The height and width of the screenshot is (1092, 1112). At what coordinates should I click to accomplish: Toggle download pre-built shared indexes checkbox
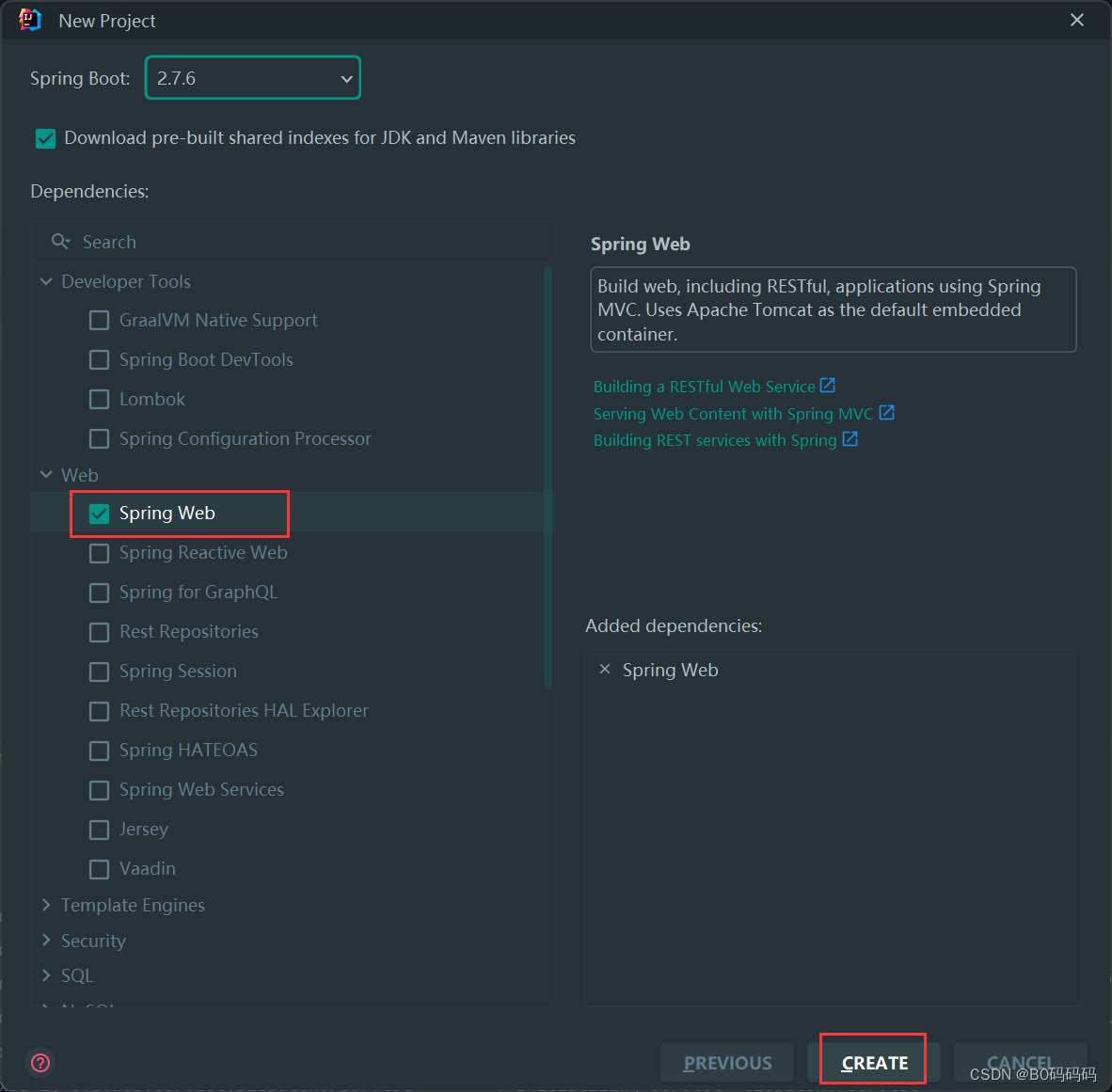coord(45,138)
